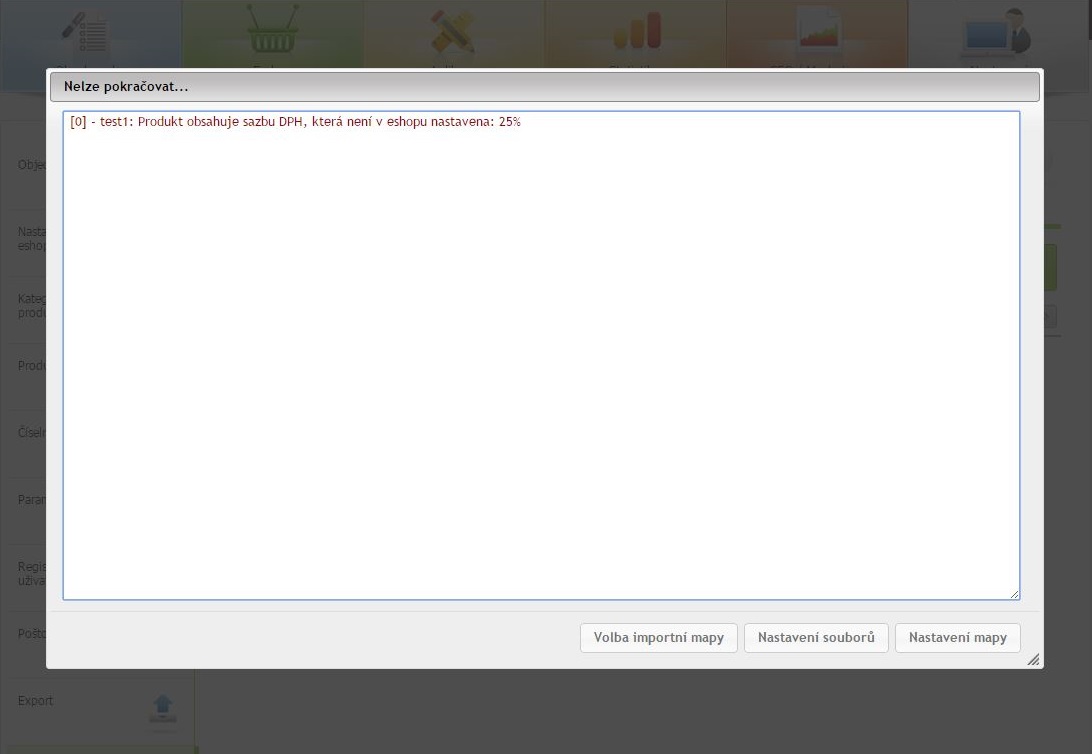Click the error message text area
This screenshot has width=1092, height=754.
click(x=541, y=355)
